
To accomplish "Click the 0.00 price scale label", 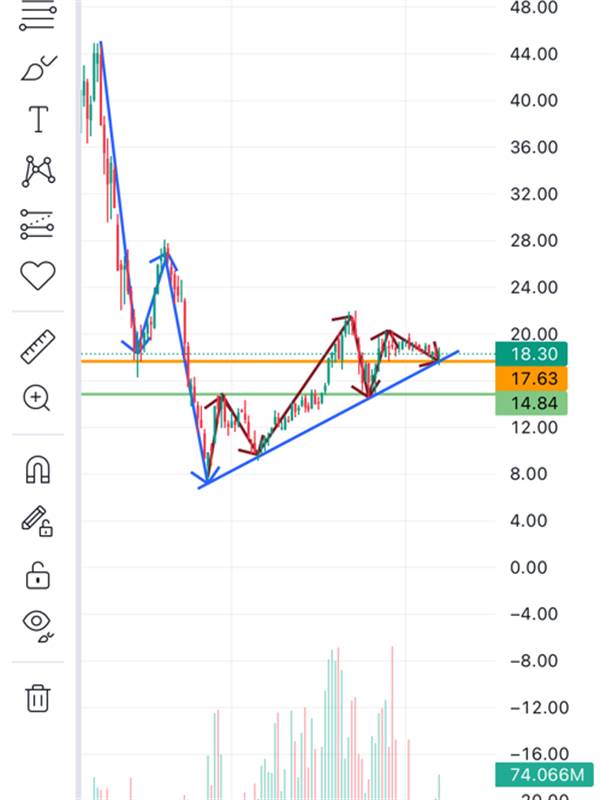I will coord(528,567).
